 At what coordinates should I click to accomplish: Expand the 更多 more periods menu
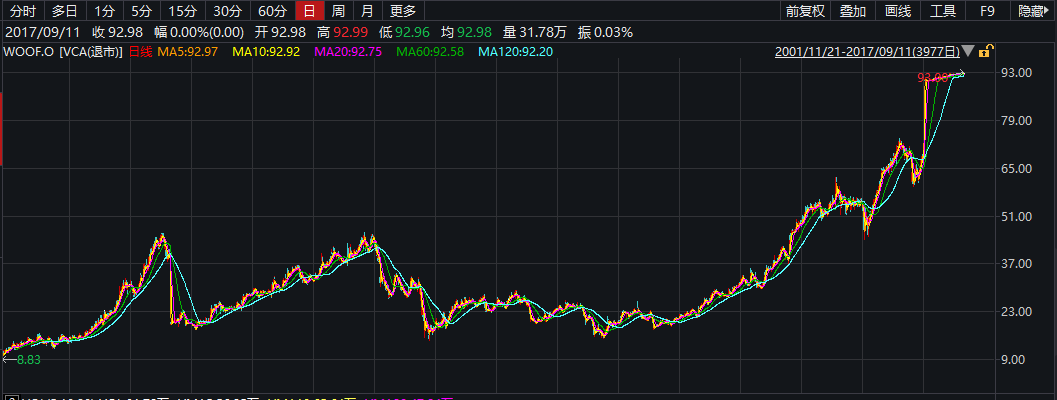[x=403, y=12]
